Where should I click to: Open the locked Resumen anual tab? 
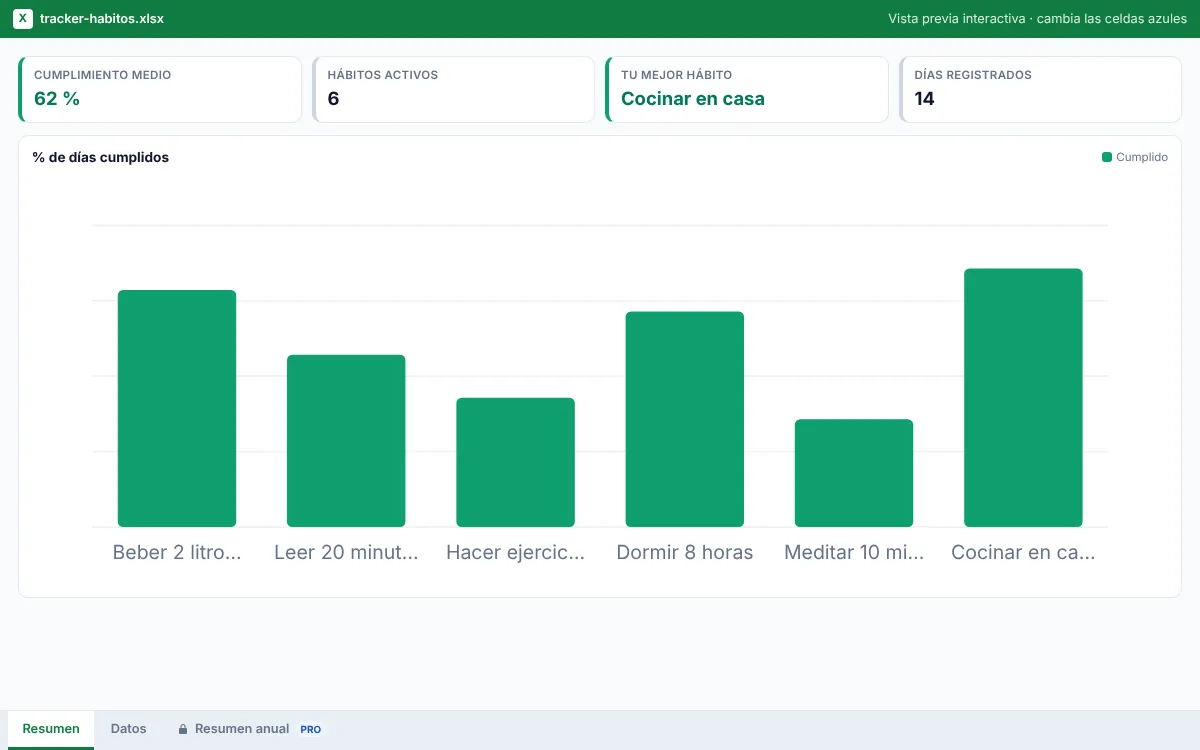[x=249, y=729]
